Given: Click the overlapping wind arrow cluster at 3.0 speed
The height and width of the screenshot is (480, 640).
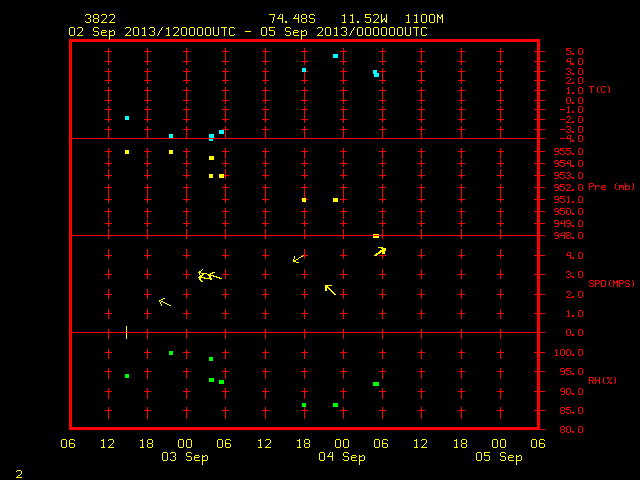Looking at the screenshot, I should coord(210,276).
